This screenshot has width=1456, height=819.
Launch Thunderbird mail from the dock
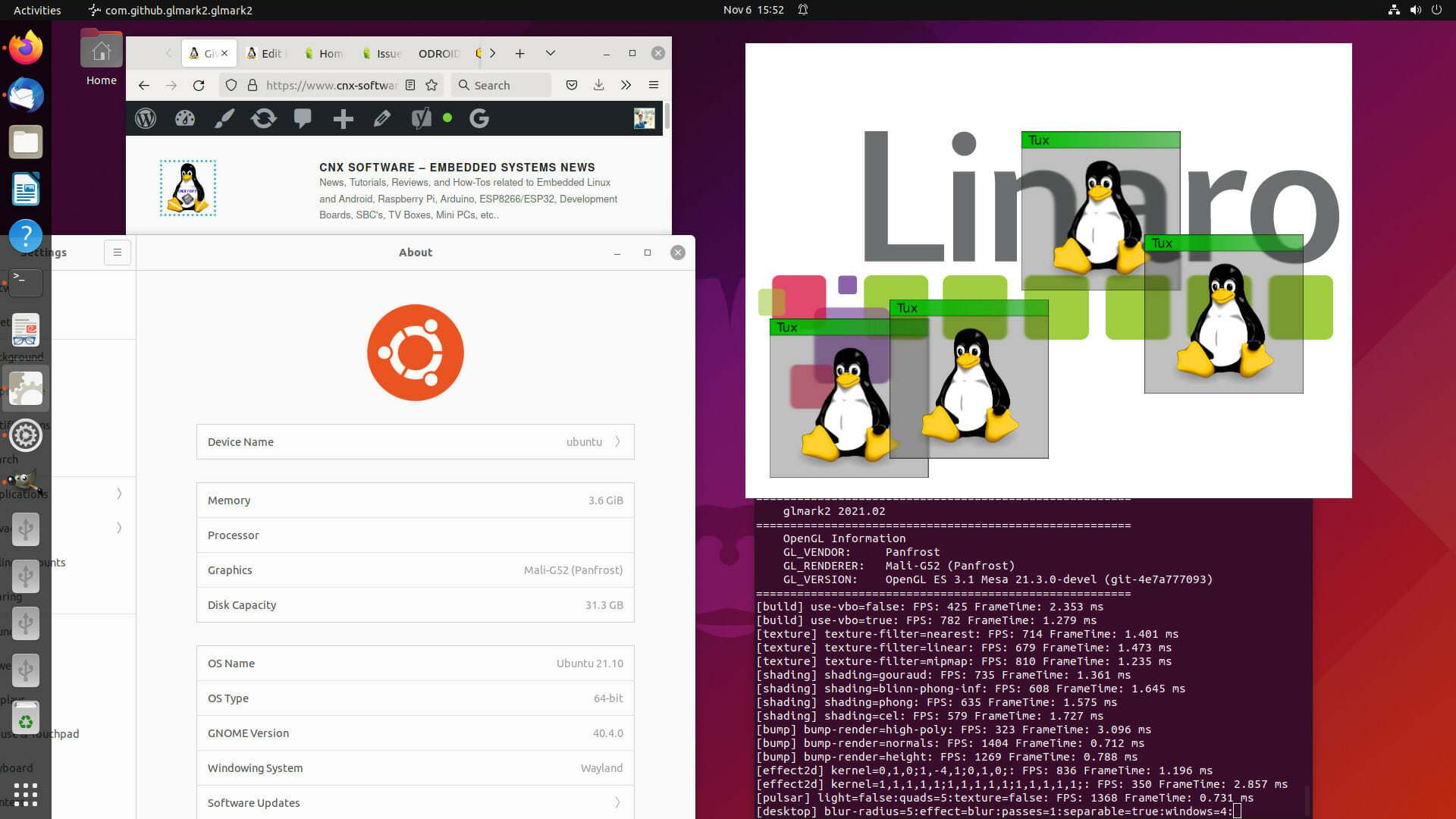[x=26, y=95]
